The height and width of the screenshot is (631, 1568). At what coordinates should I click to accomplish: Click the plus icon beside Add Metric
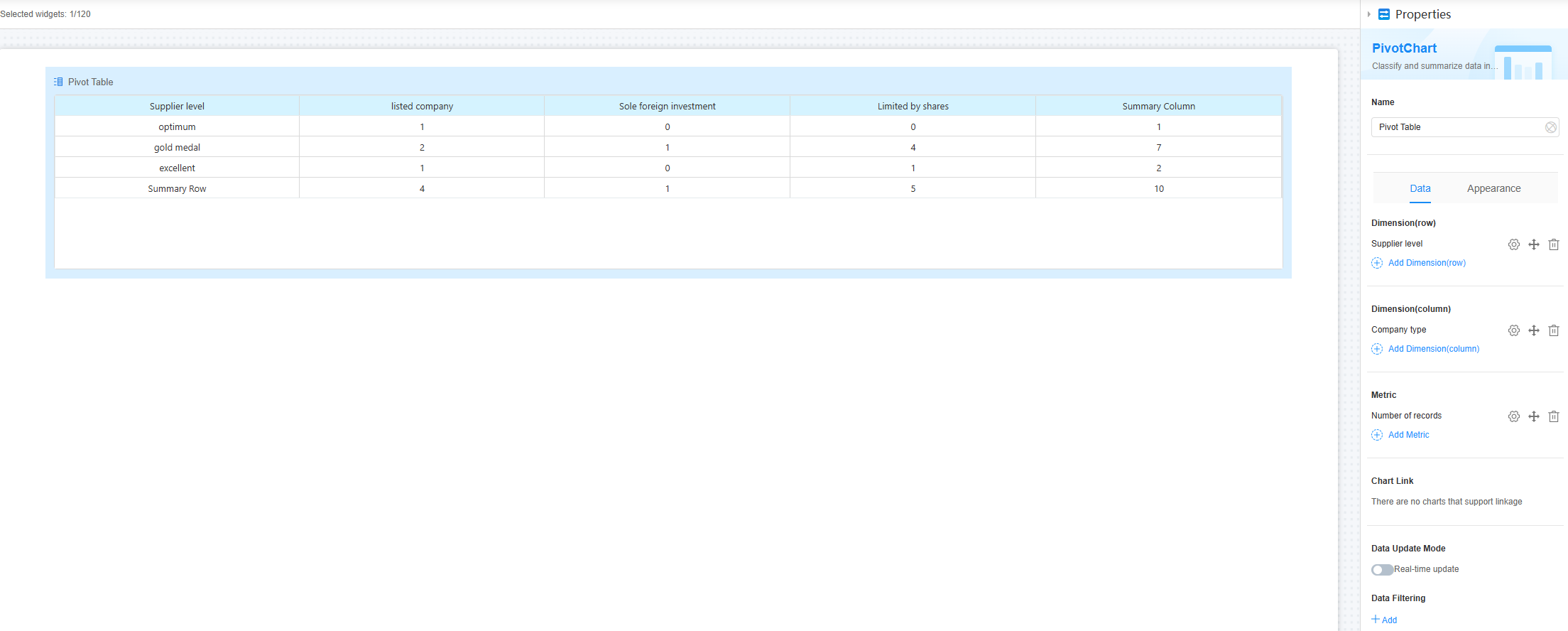[1377, 435]
